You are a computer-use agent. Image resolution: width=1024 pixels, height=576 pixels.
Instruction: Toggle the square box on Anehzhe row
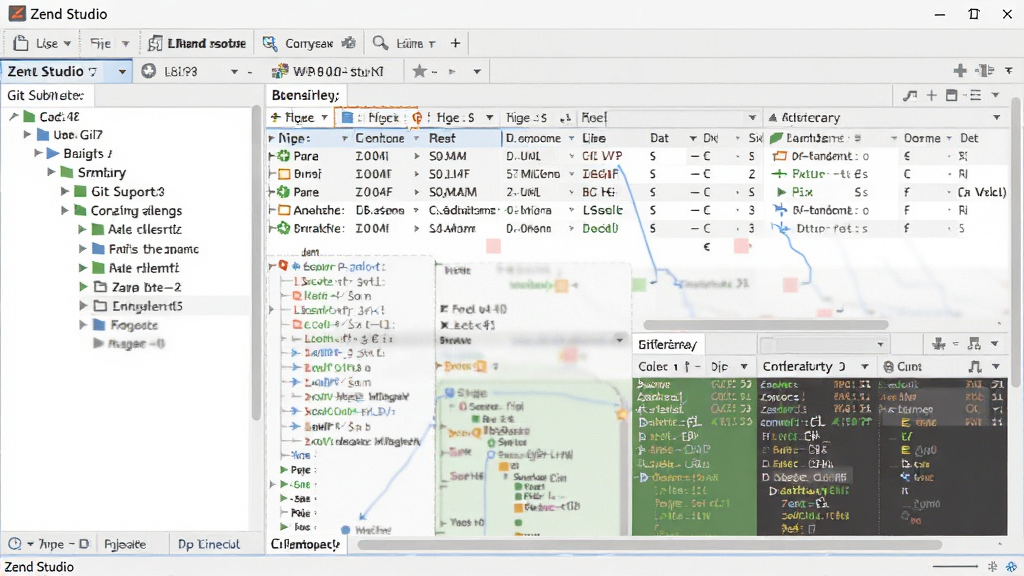click(x=284, y=210)
